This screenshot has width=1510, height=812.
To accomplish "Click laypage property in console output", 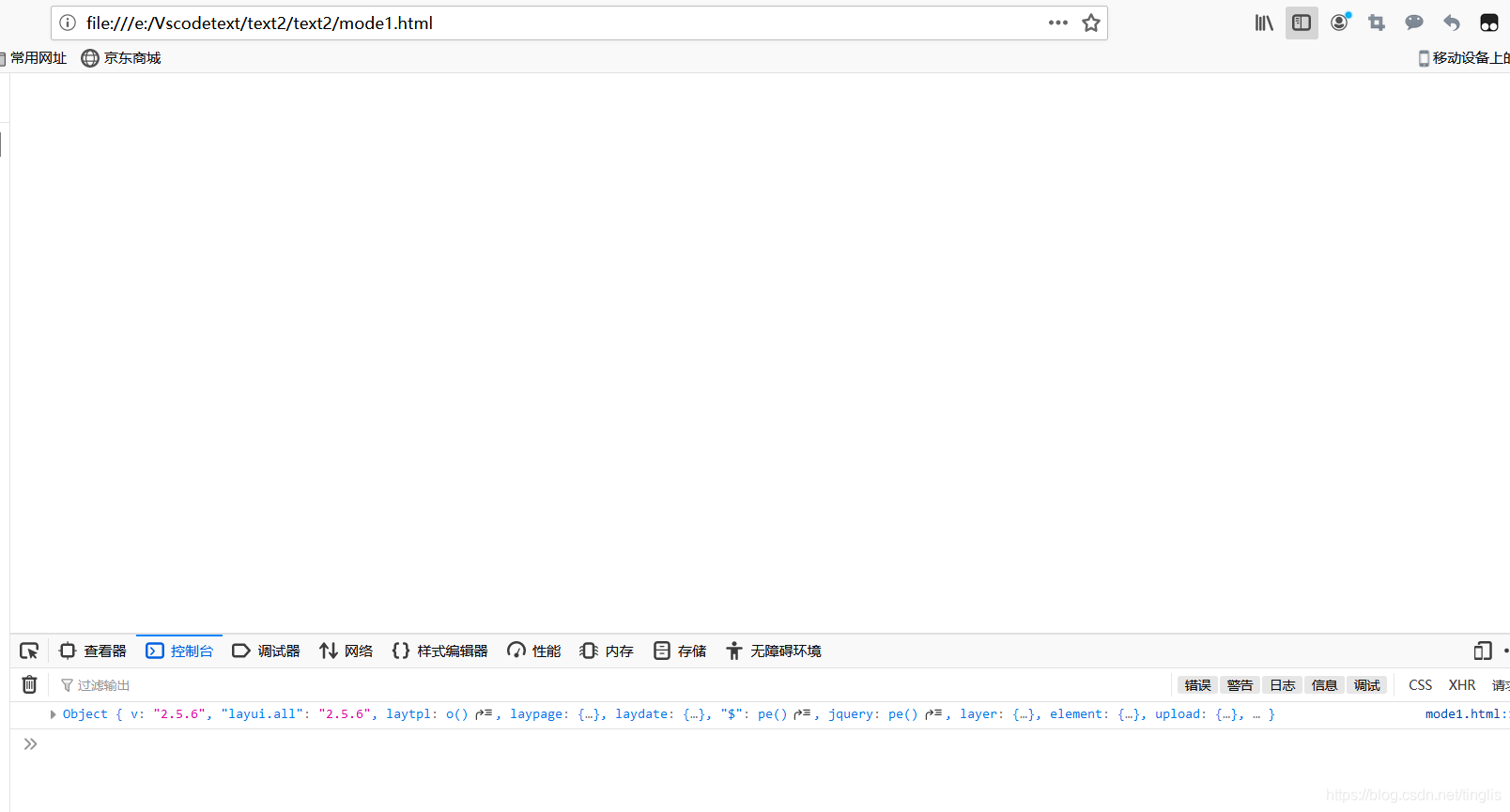I will coord(536,714).
